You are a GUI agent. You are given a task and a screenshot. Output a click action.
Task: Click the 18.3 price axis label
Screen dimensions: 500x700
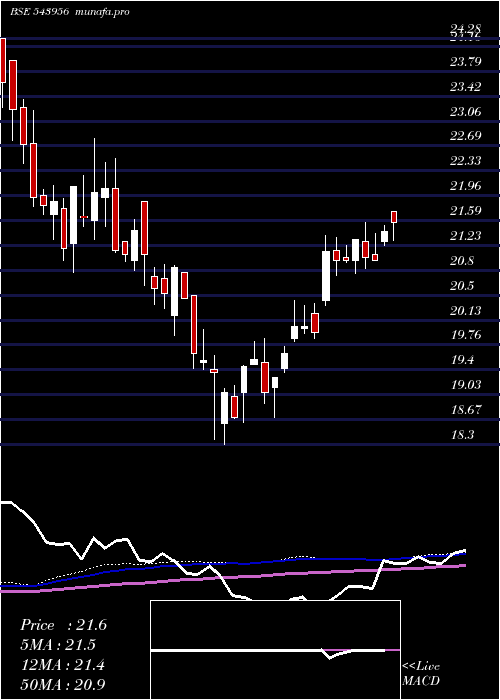tap(462, 434)
